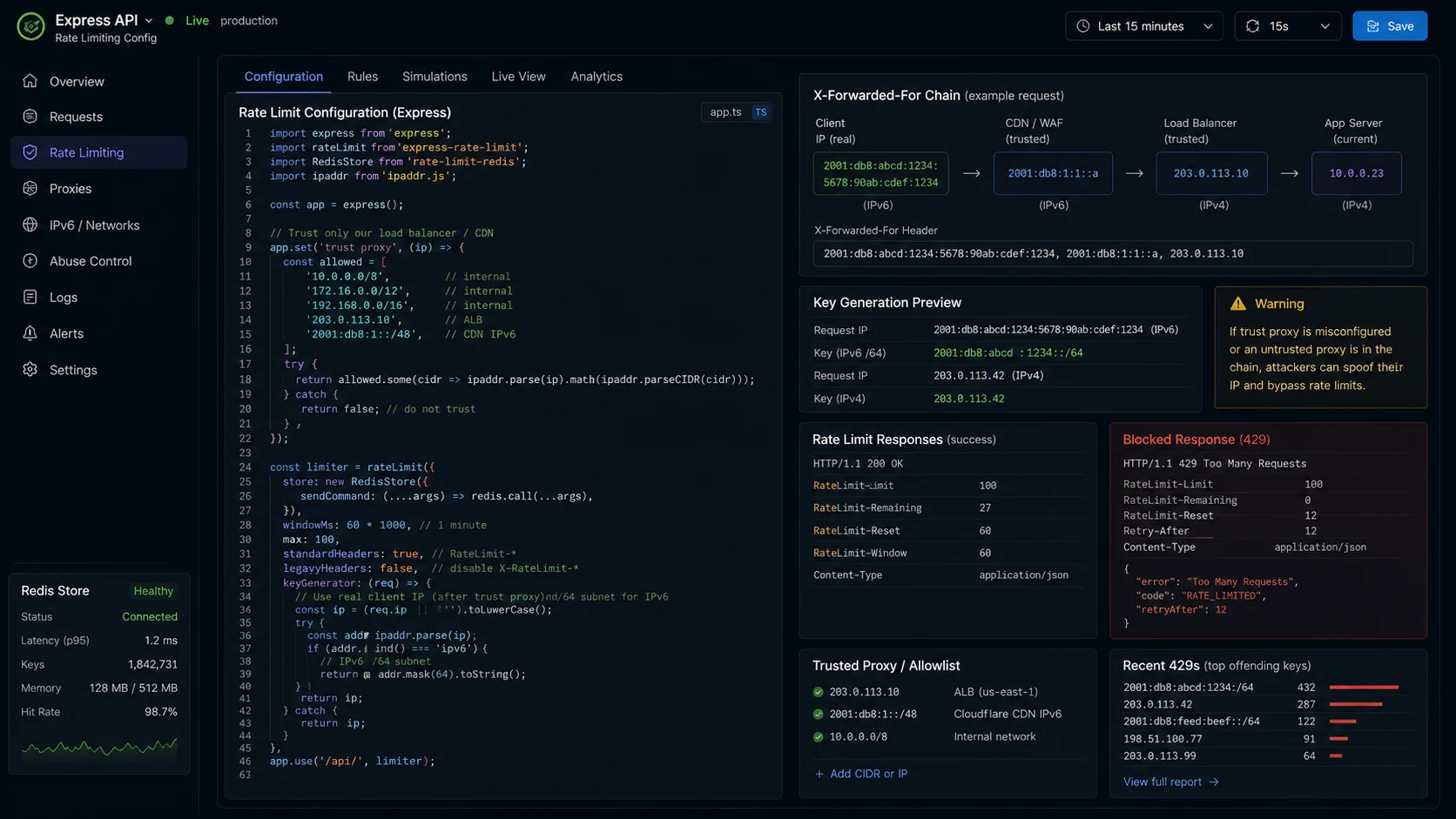Click the Keys count 1,842,731
The image size is (1456, 819).
[x=152, y=665]
